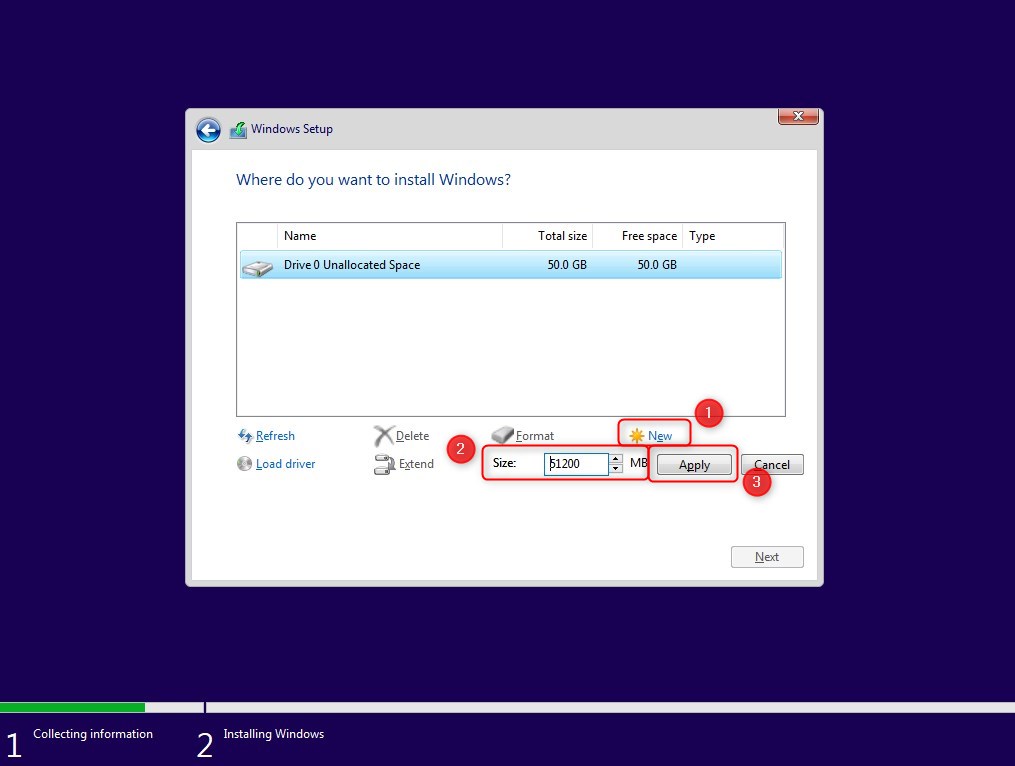Click the New link to create partition
The image size is (1015, 766).
point(660,436)
